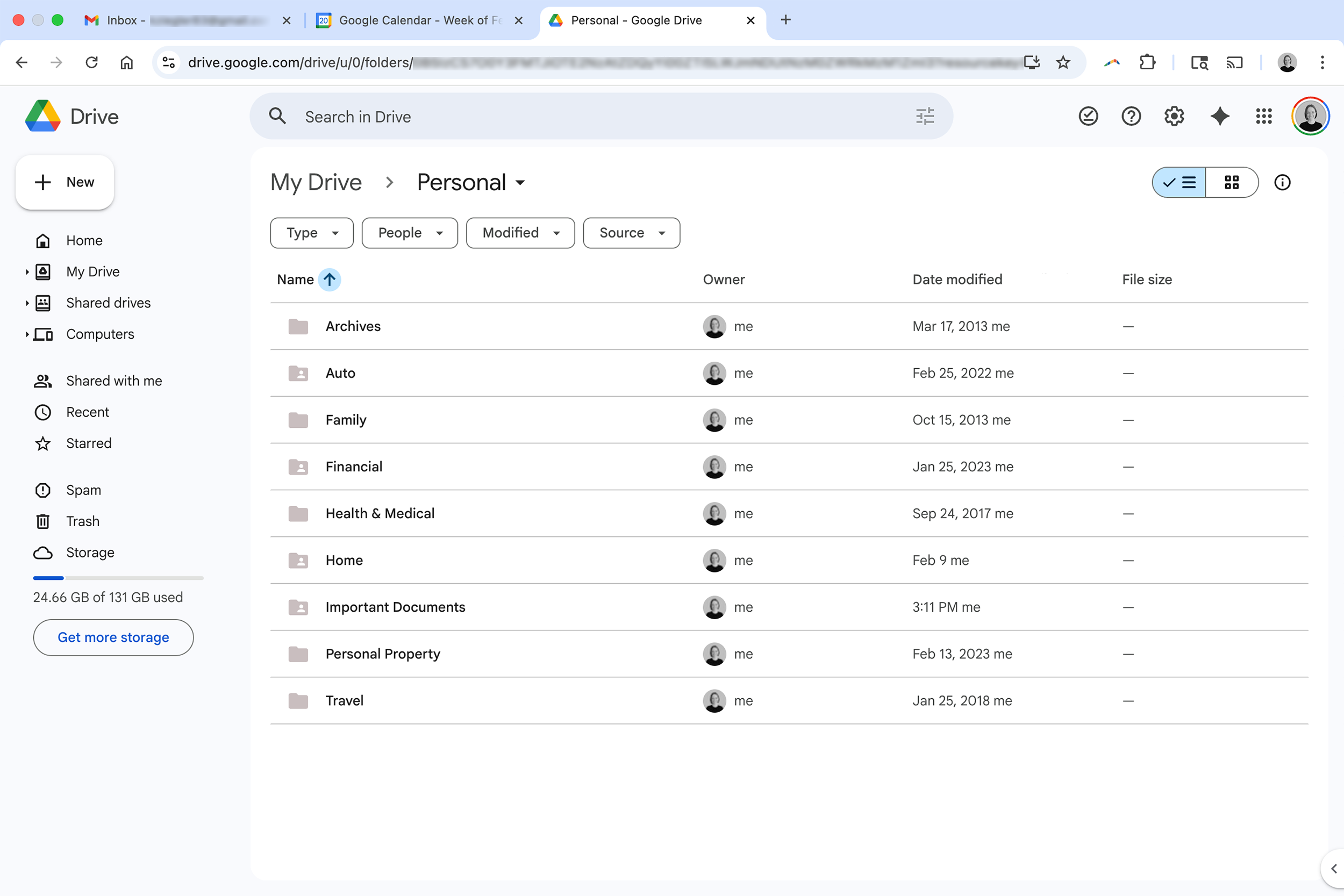Click the storage usage progress bar
Image resolution: width=1344 pixels, height=896 pixels.
(x=118, y=578)
